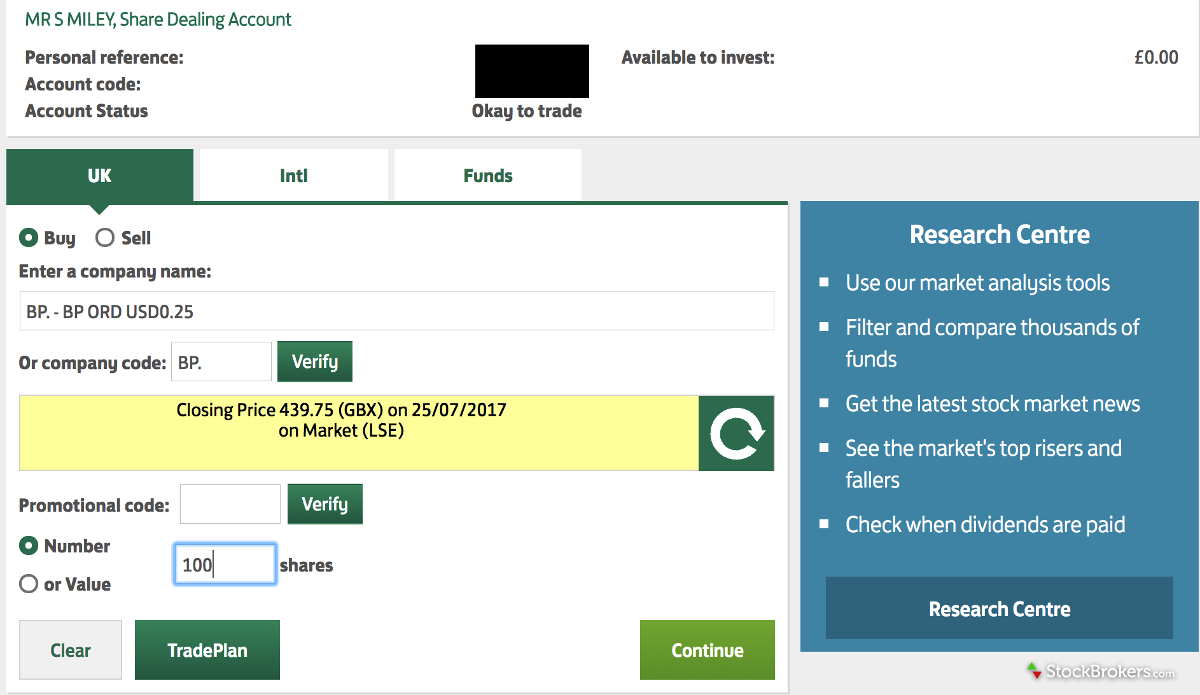Open the Research Centre button
1200x695 pixels.
pyautogui.click(x=999, y=609)
